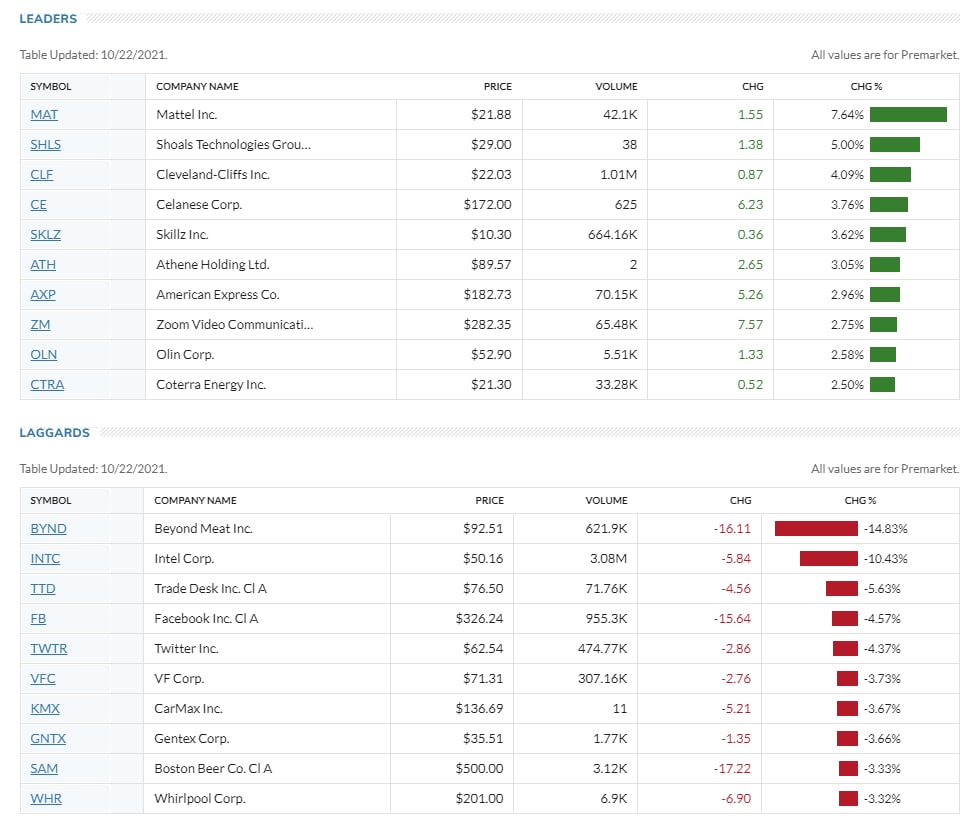The image size is (978, 823).
Task: Click the $326.24 price for Facebook
Action: (x=479, y=618)
